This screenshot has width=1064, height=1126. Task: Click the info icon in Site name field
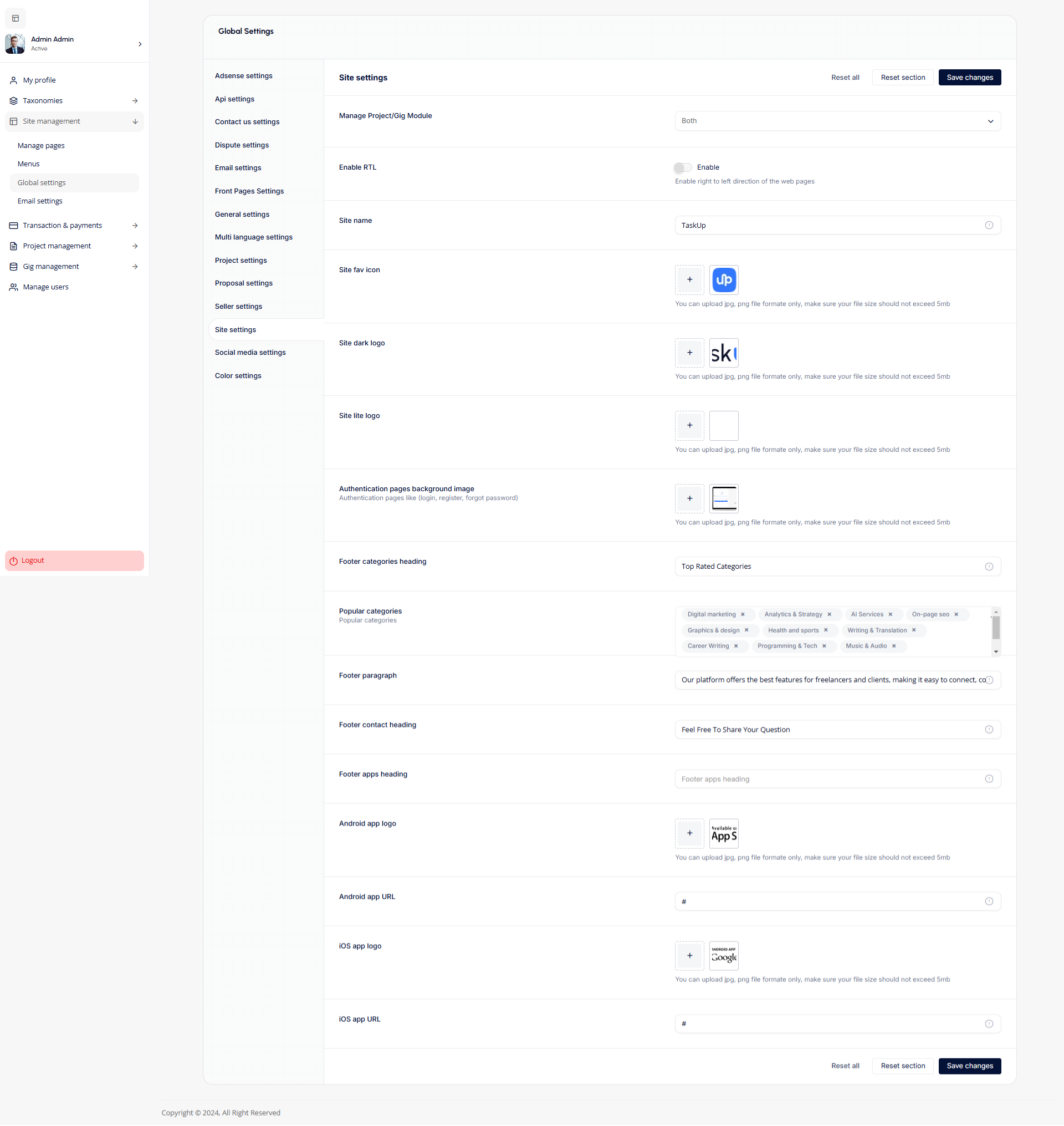pos(989,225)
